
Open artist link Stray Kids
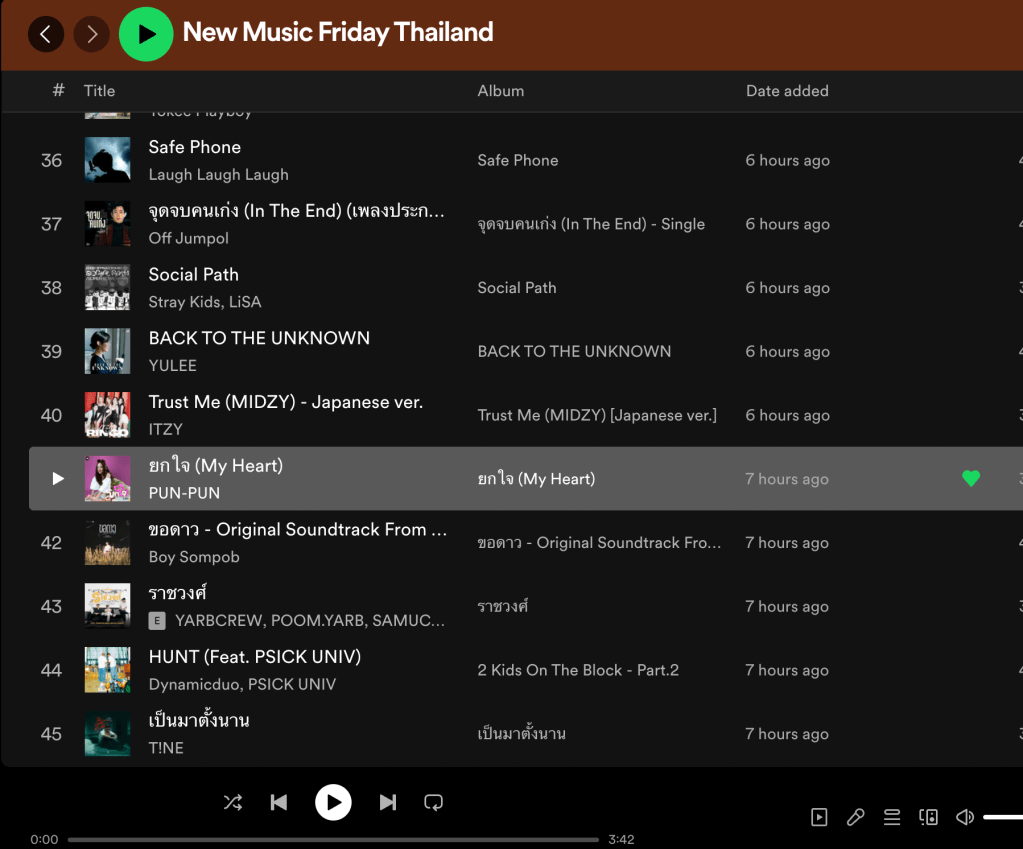coord(178,302)
